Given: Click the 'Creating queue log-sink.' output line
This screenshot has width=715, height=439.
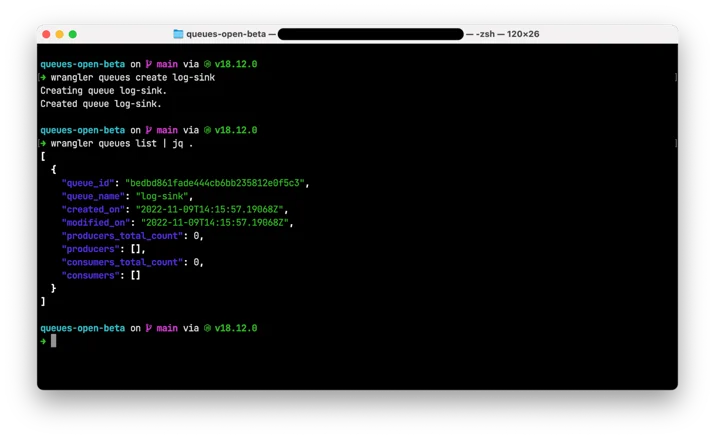Looking at the screenshot, I should [104, 91].
